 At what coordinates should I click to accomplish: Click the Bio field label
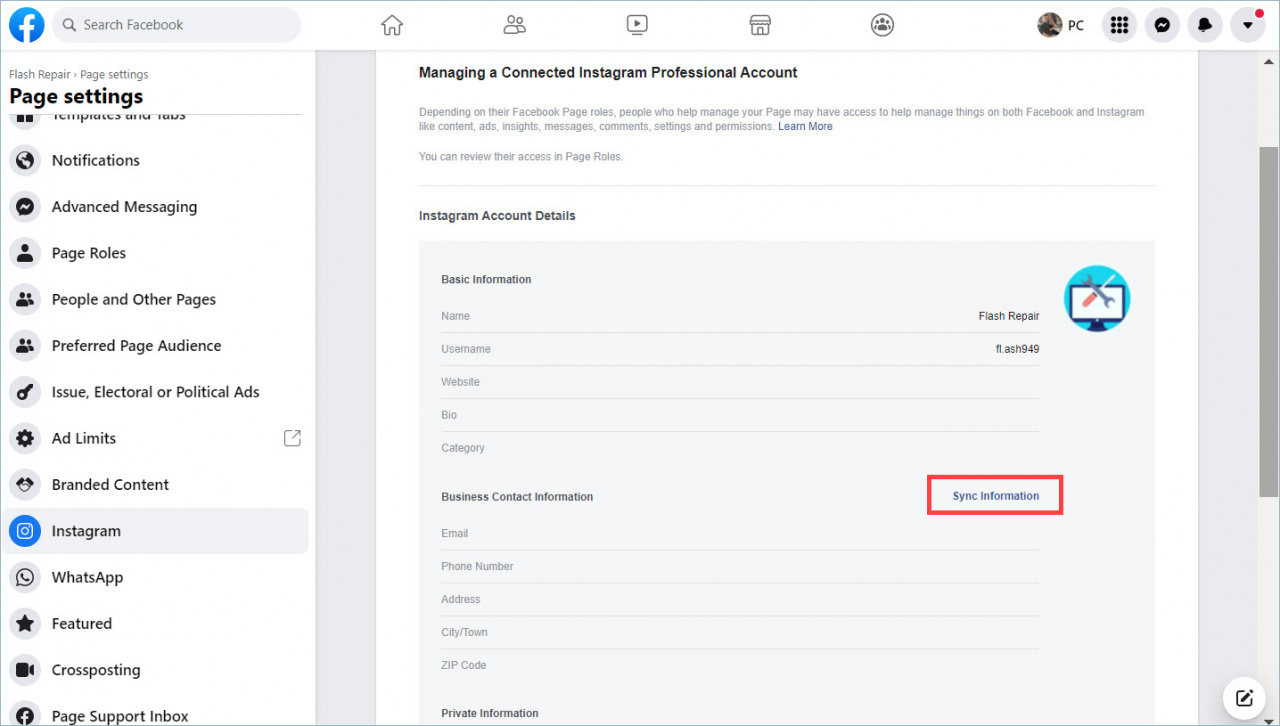click(449, 415)
